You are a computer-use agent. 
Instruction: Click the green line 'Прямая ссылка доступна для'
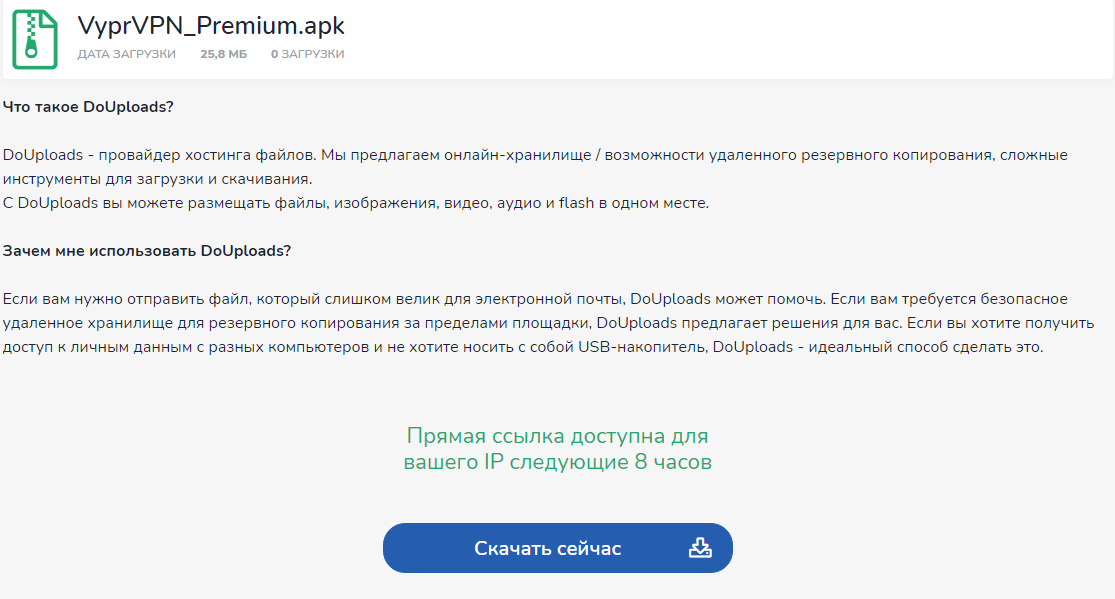558,435
